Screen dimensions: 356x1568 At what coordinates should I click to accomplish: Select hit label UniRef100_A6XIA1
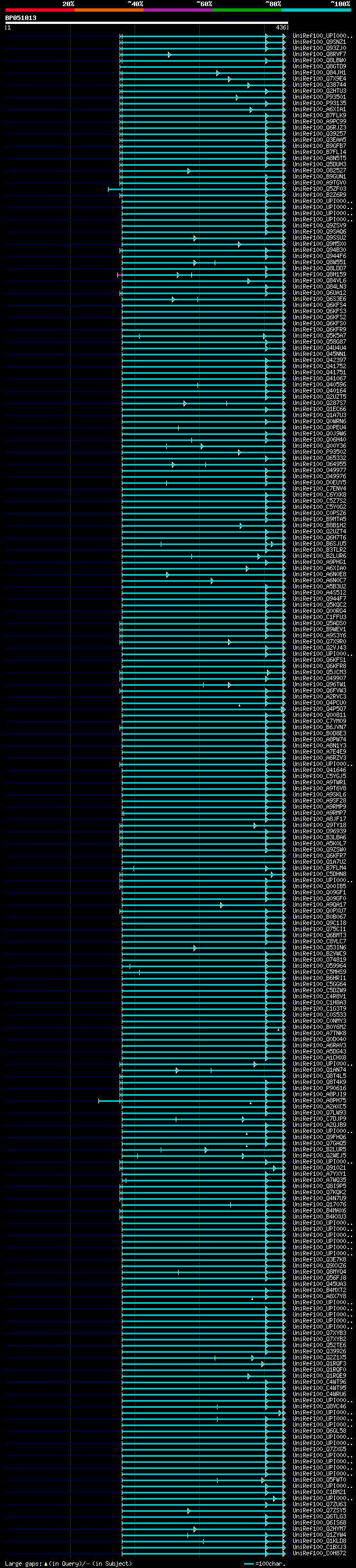(319, 109)
